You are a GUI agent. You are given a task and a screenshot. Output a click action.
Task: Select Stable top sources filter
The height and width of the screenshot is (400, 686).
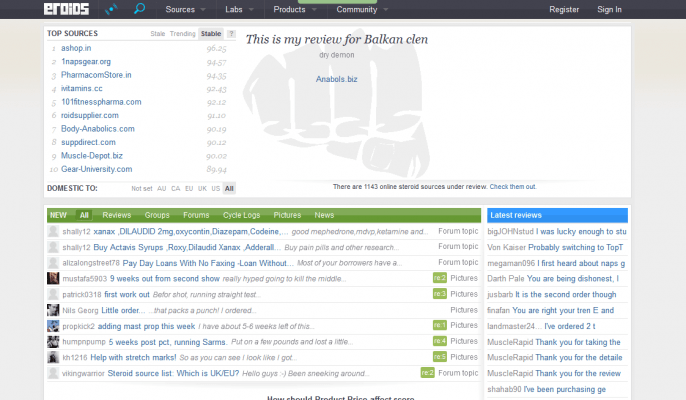click(x=211, y=34)
